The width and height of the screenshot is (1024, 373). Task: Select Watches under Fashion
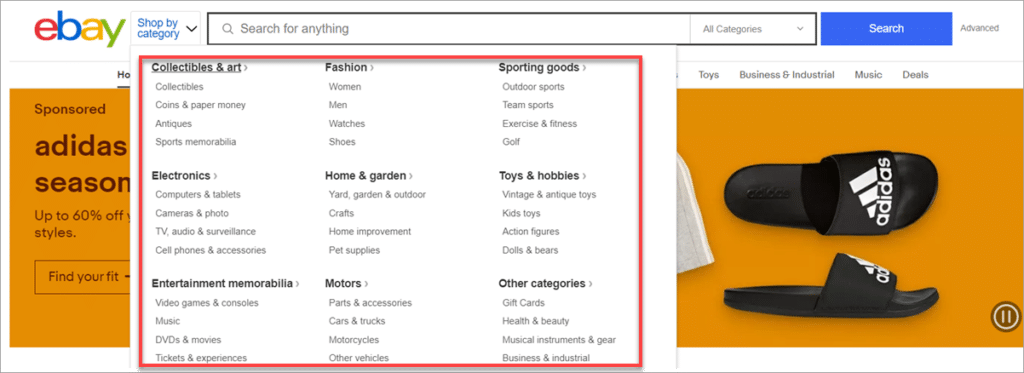(x=347, y=123)
